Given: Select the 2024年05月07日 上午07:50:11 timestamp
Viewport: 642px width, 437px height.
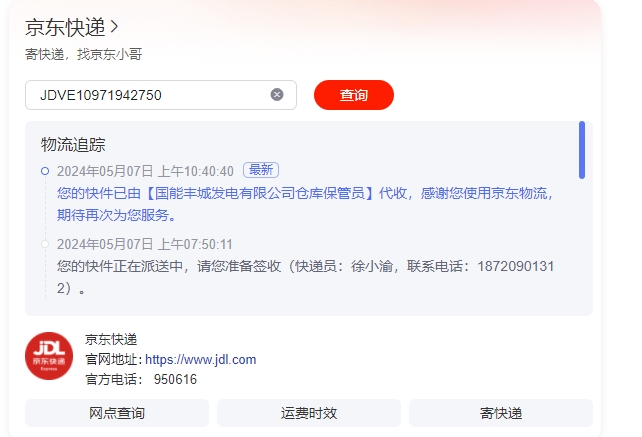Looking at the screenshot, I should 145,245.
